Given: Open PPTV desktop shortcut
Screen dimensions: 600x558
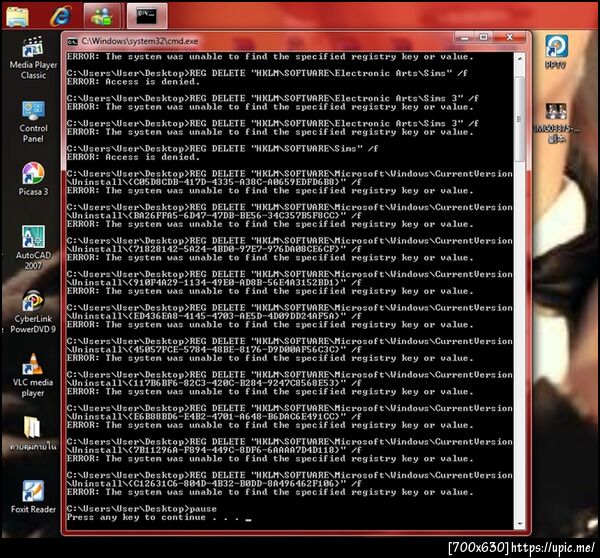Looking at the screenshot, I should pos(556,52).
